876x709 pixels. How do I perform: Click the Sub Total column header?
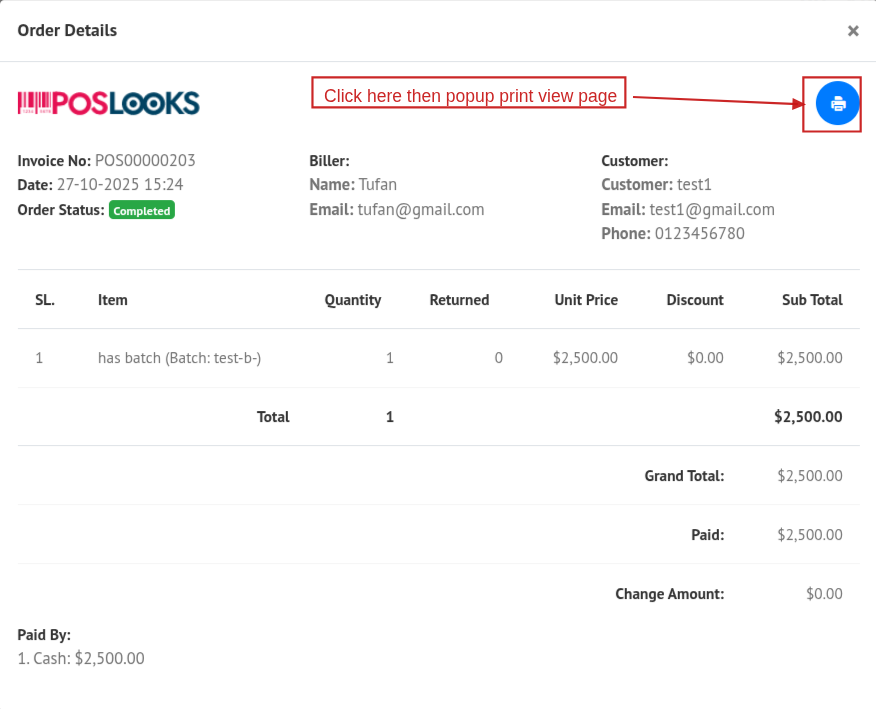click(812, 300)
